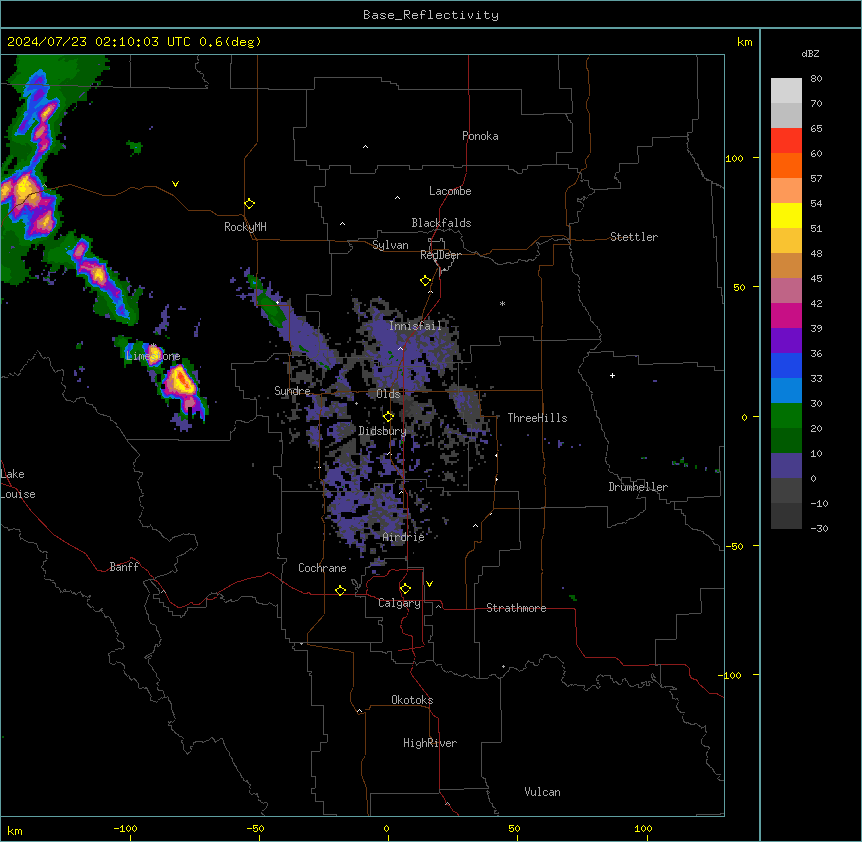Click the Banff label

(x=124, y=567)
